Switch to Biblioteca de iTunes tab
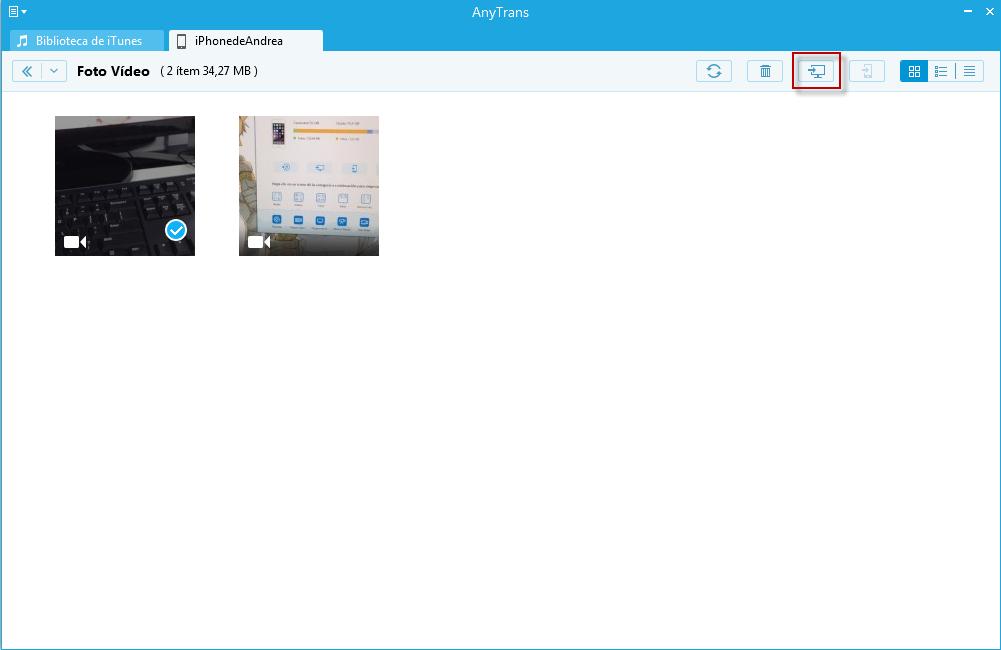The width and height of the screenshot is (1001, 650). click(87, 41)
